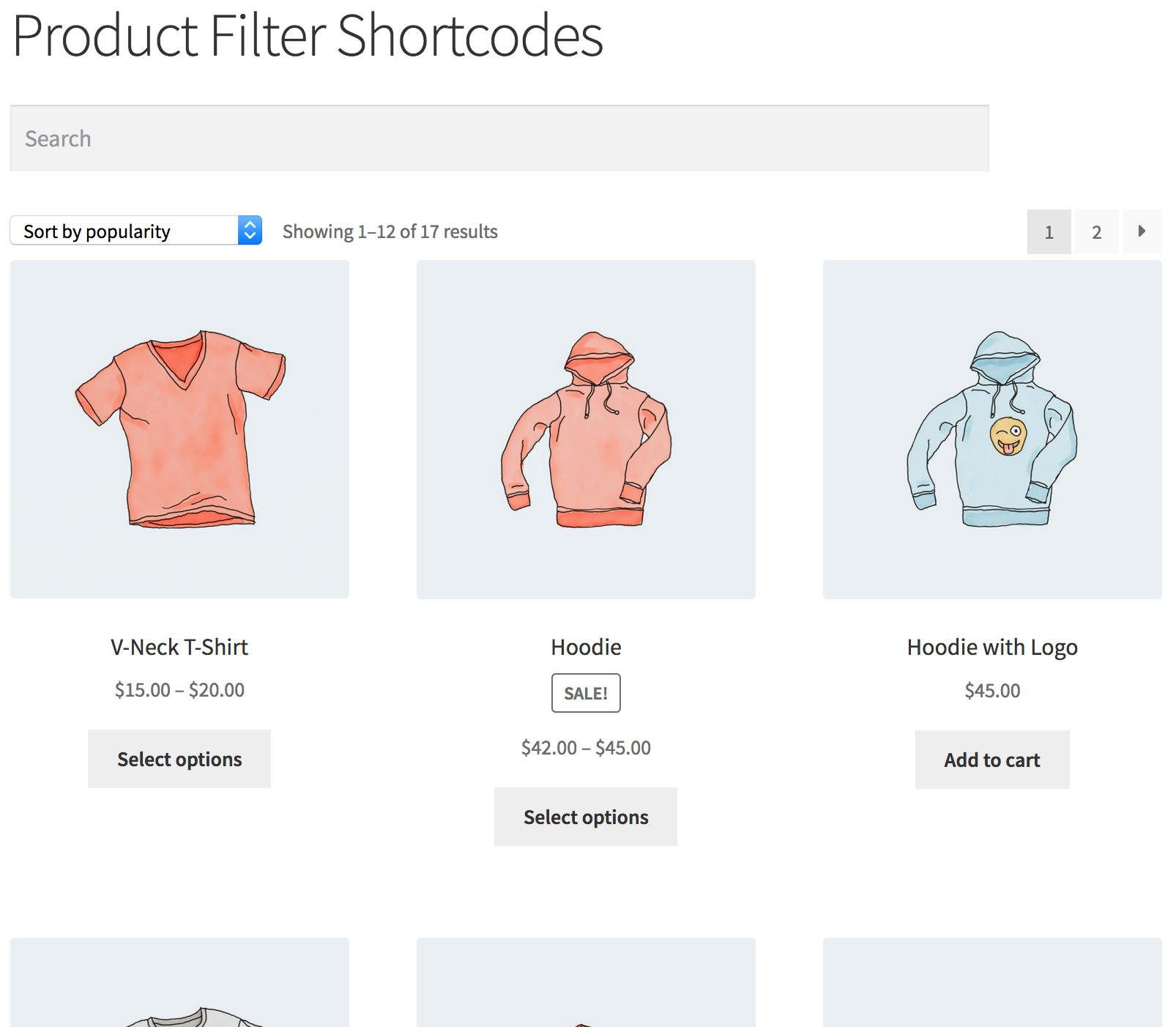This screenshot has width=1176, height=1027.
Task: Open the V-Neck T-Shirt product title link
Action: [179, 647]
